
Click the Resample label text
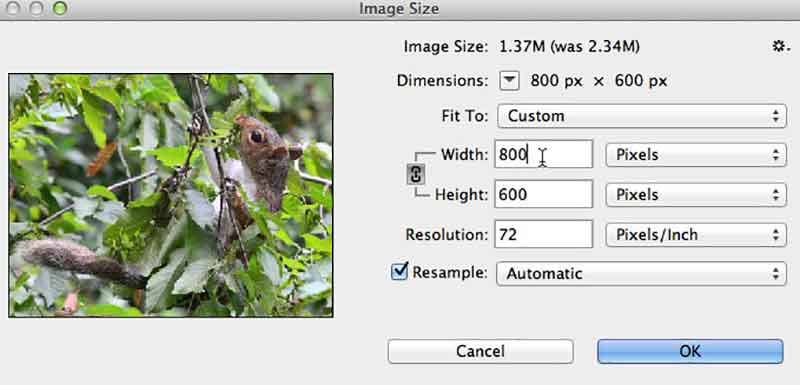tap(449, 272)
